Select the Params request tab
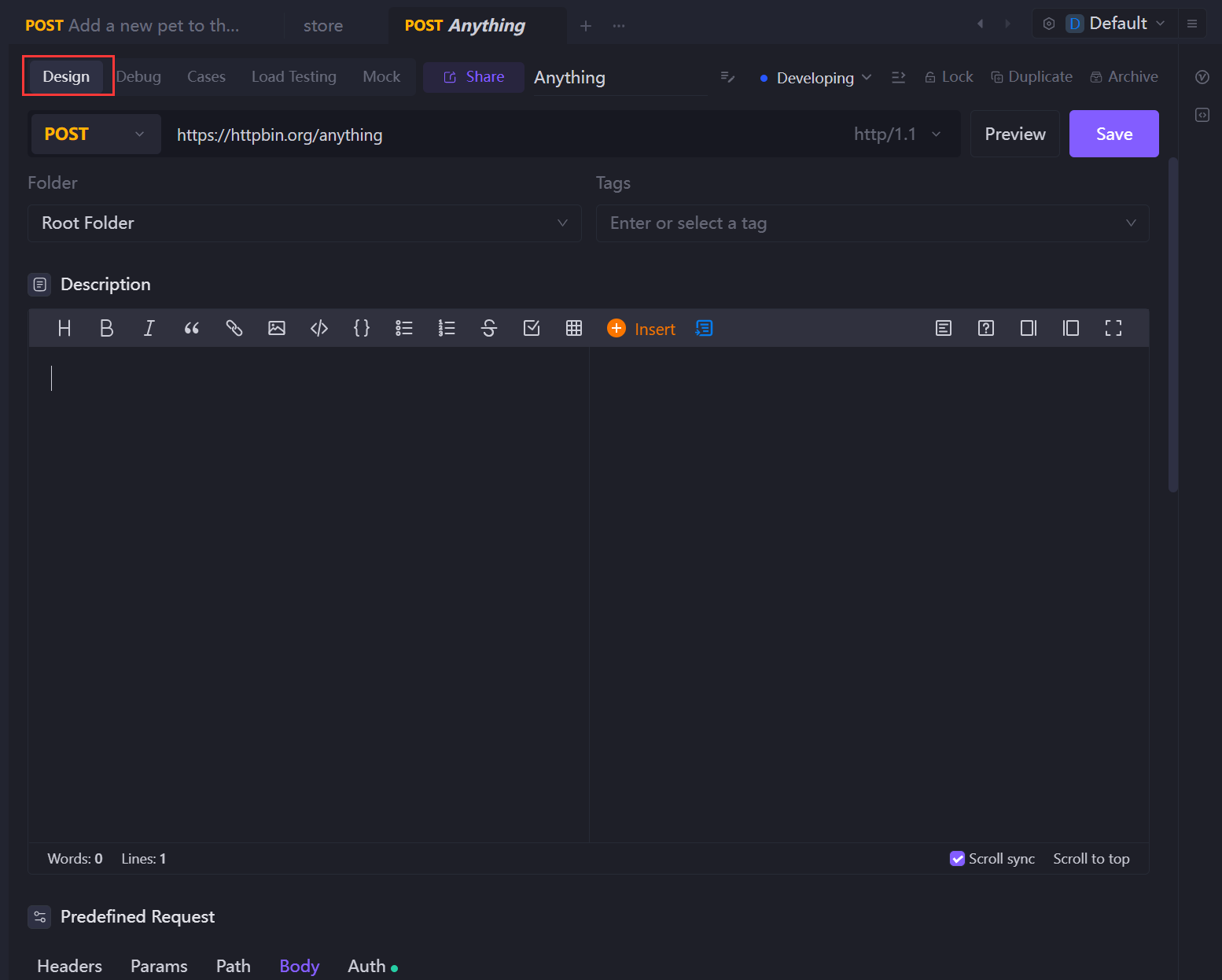This screenshot has width=1222, height=980. 159,966
